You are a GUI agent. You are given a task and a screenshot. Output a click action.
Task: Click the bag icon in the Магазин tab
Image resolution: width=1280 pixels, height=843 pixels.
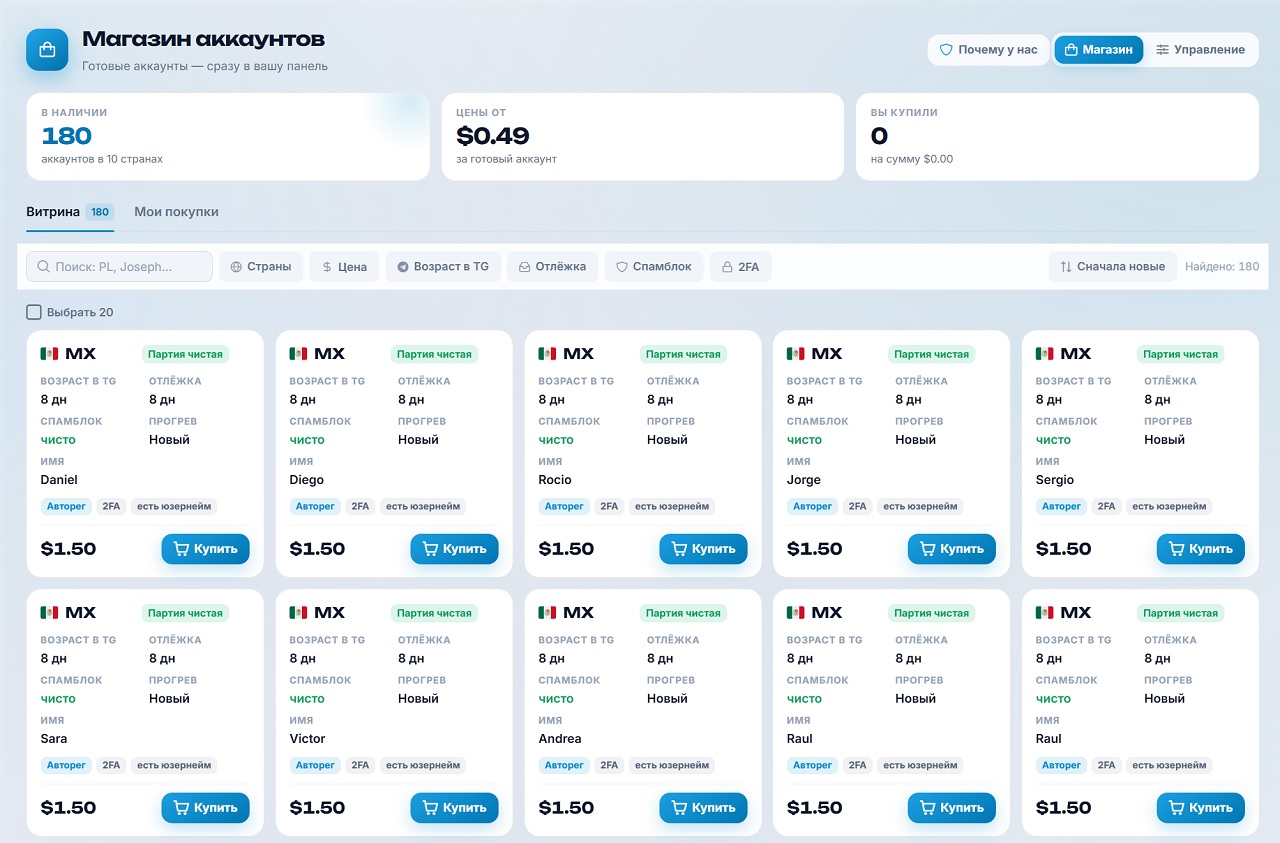1071,50
